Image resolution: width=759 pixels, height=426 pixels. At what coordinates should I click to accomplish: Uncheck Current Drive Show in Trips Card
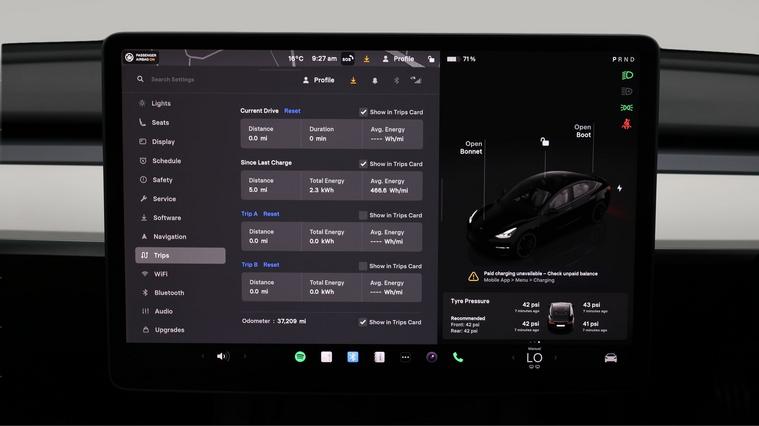click(364, 112)
